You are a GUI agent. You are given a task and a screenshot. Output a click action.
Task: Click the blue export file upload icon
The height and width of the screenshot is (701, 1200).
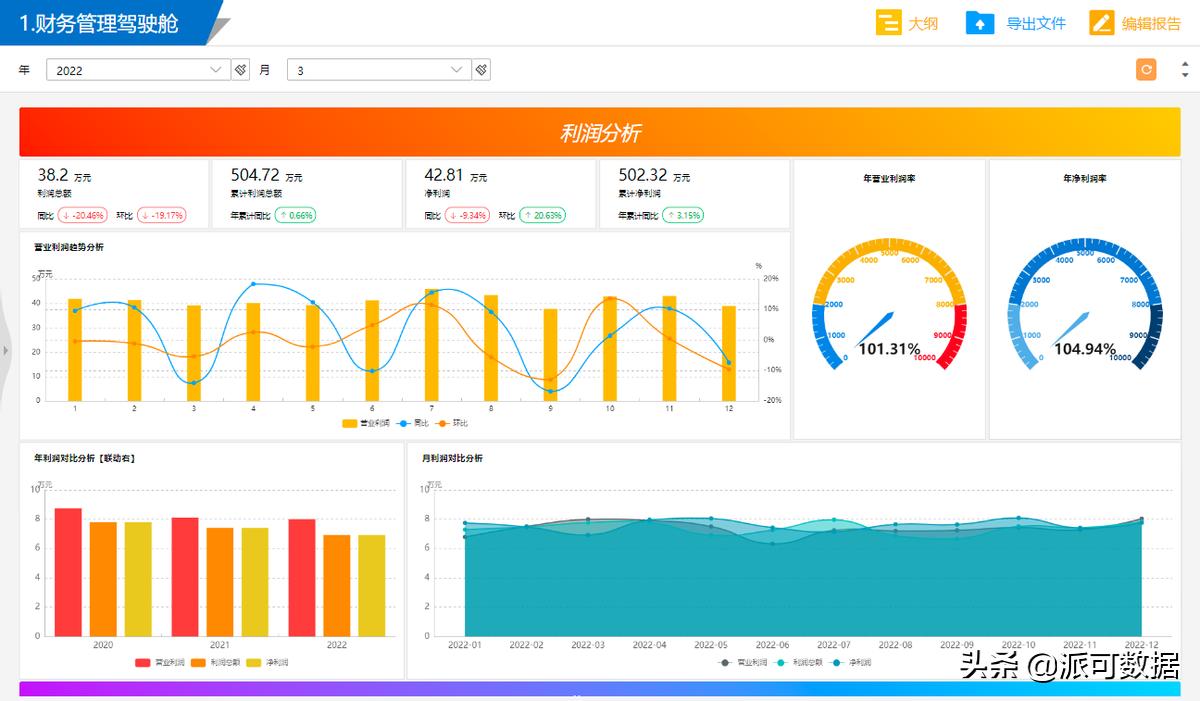pos(979,23)
